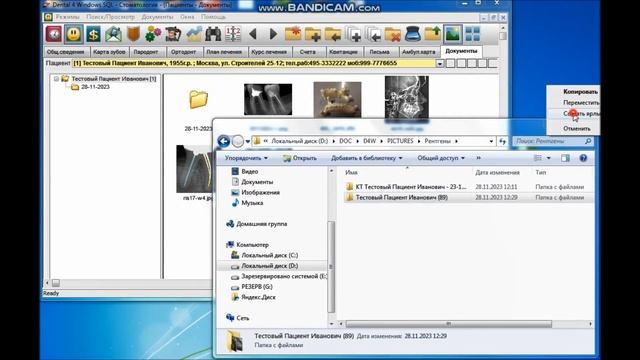Click the DOC breadcrumb in address bar
Viewport: 640px width, 360px height.
click(x=345, y=141)
